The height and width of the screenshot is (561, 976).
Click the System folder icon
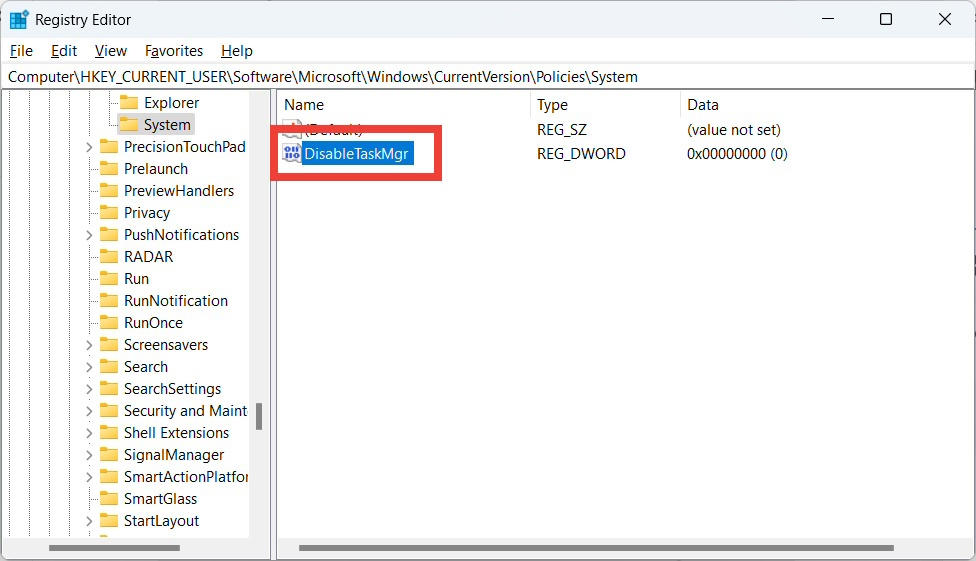coord(129,125)
